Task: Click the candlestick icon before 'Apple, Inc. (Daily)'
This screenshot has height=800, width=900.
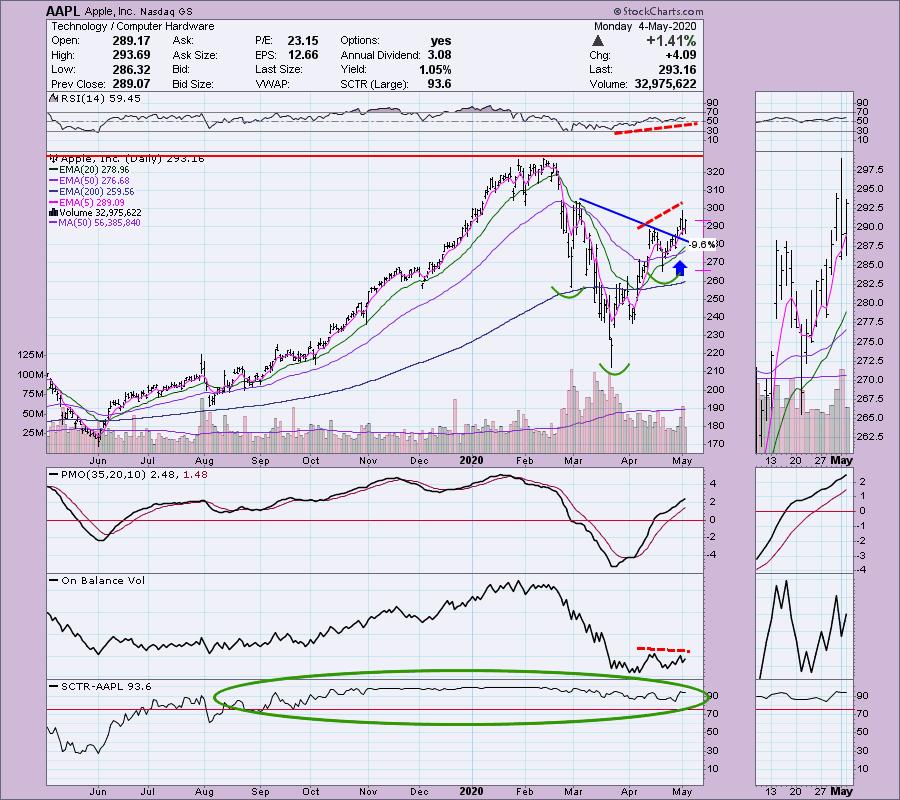Action: [54, 158]
